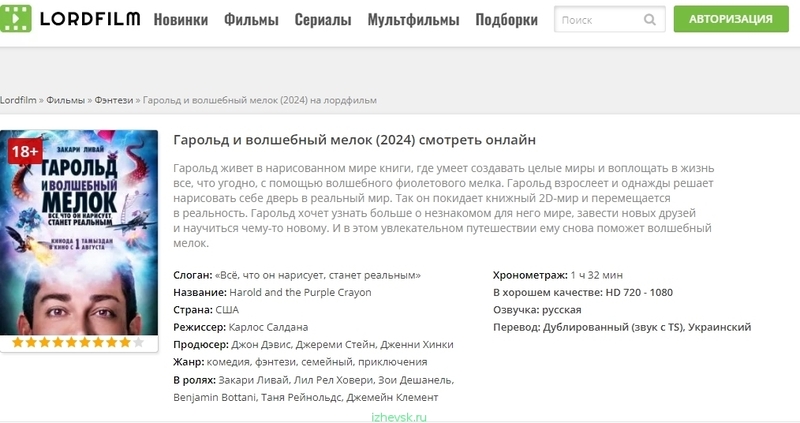Click the runtime value 1 ч 32 мин
Viewport: 800px width, 423px height.
coord(596,275)
